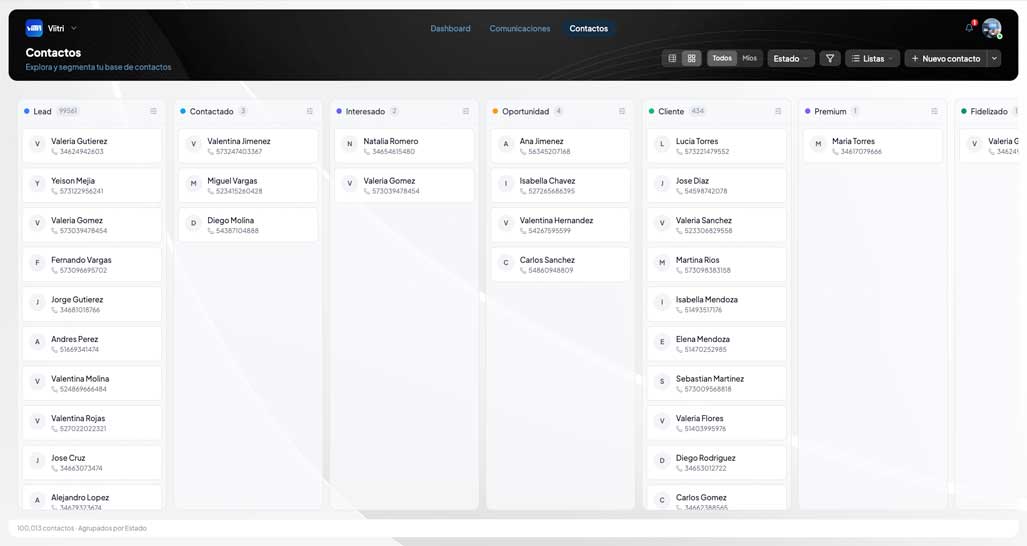Viewport: 1027px width, 546px height.
Task: Click Alejandro Lopez name text
Action: tap(80, 498)
